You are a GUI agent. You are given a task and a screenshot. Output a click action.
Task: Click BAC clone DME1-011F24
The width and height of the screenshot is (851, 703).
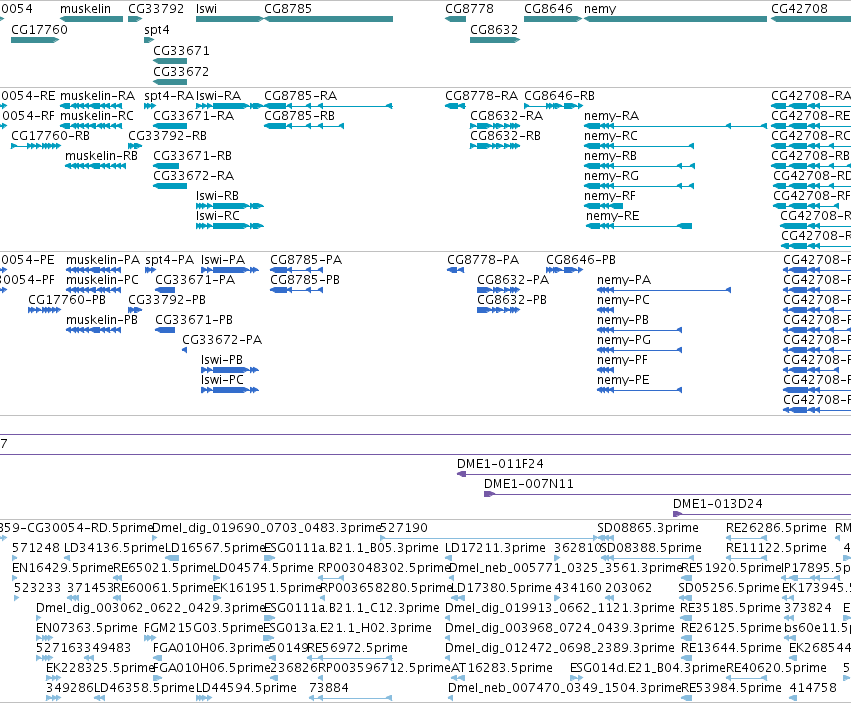[x=654, y=474]
